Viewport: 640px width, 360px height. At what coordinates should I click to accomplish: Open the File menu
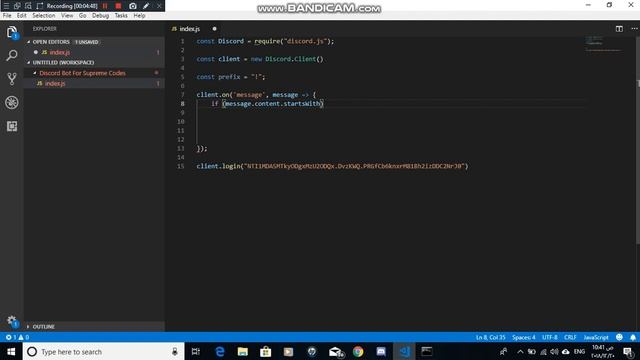click(x=7, y=16)
